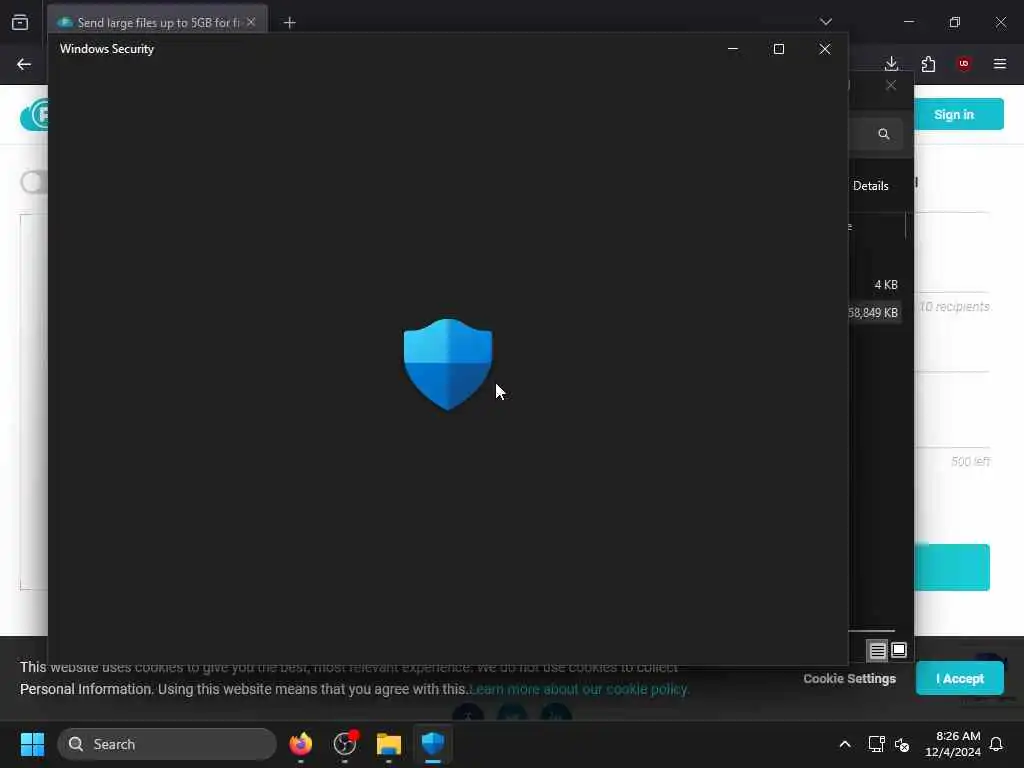
Task: Open the Firefox hamburger menu
Action: (x=1000, y=64)
